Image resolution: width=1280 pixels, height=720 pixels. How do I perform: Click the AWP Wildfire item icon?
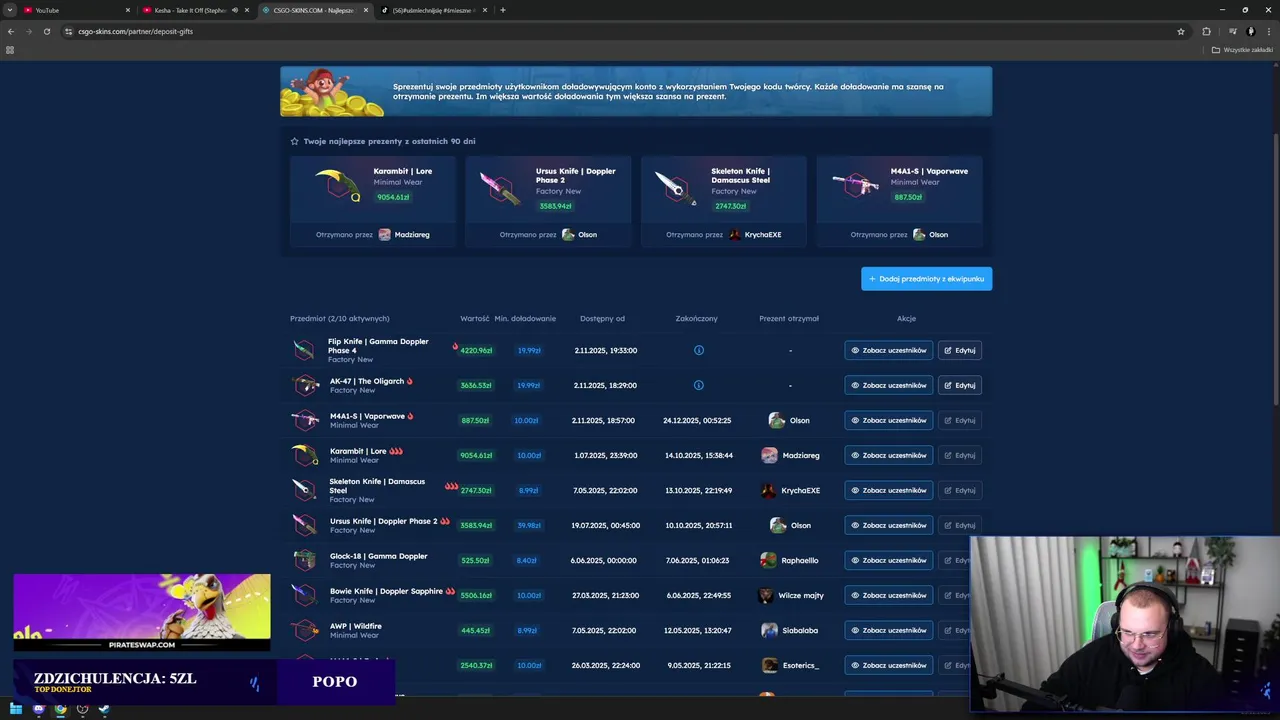[305, 630]
